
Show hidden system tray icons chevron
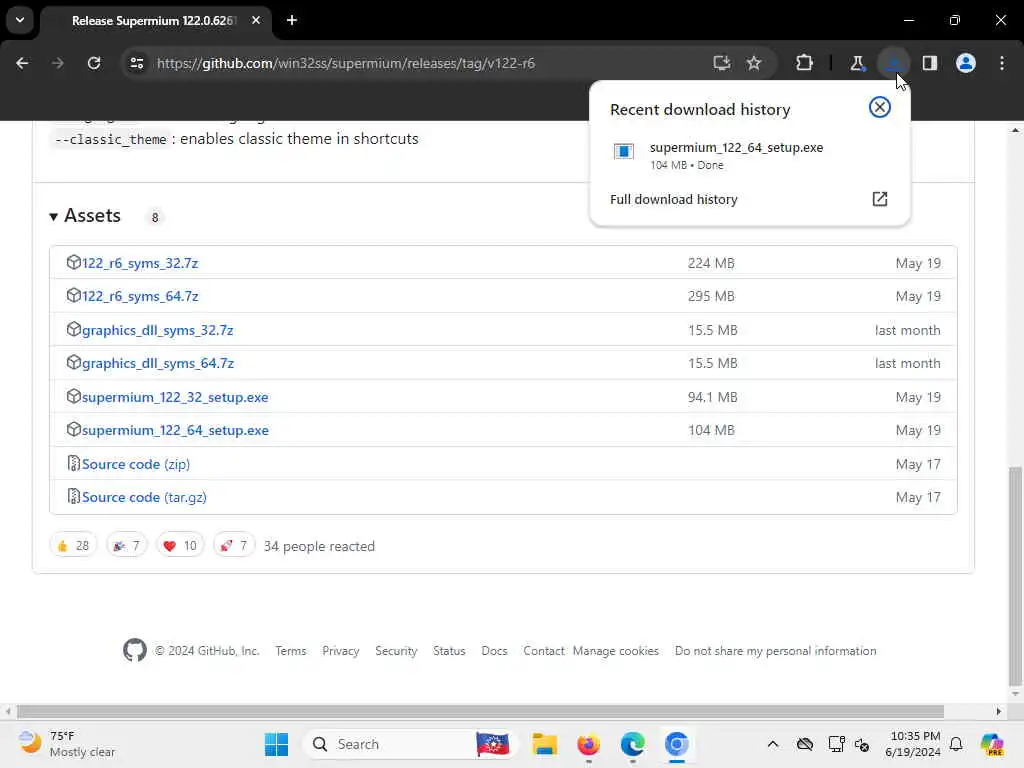point(773,744)
